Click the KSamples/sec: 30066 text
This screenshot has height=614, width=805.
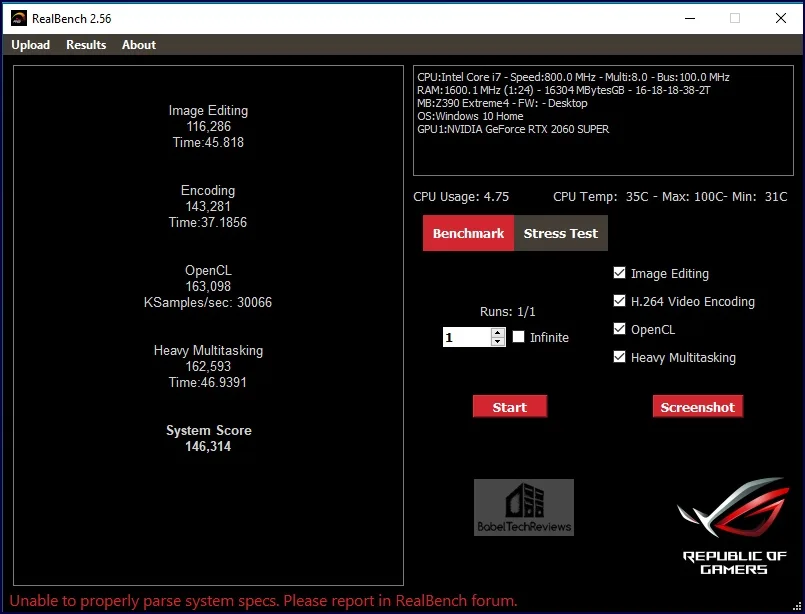tap(208, 302)
